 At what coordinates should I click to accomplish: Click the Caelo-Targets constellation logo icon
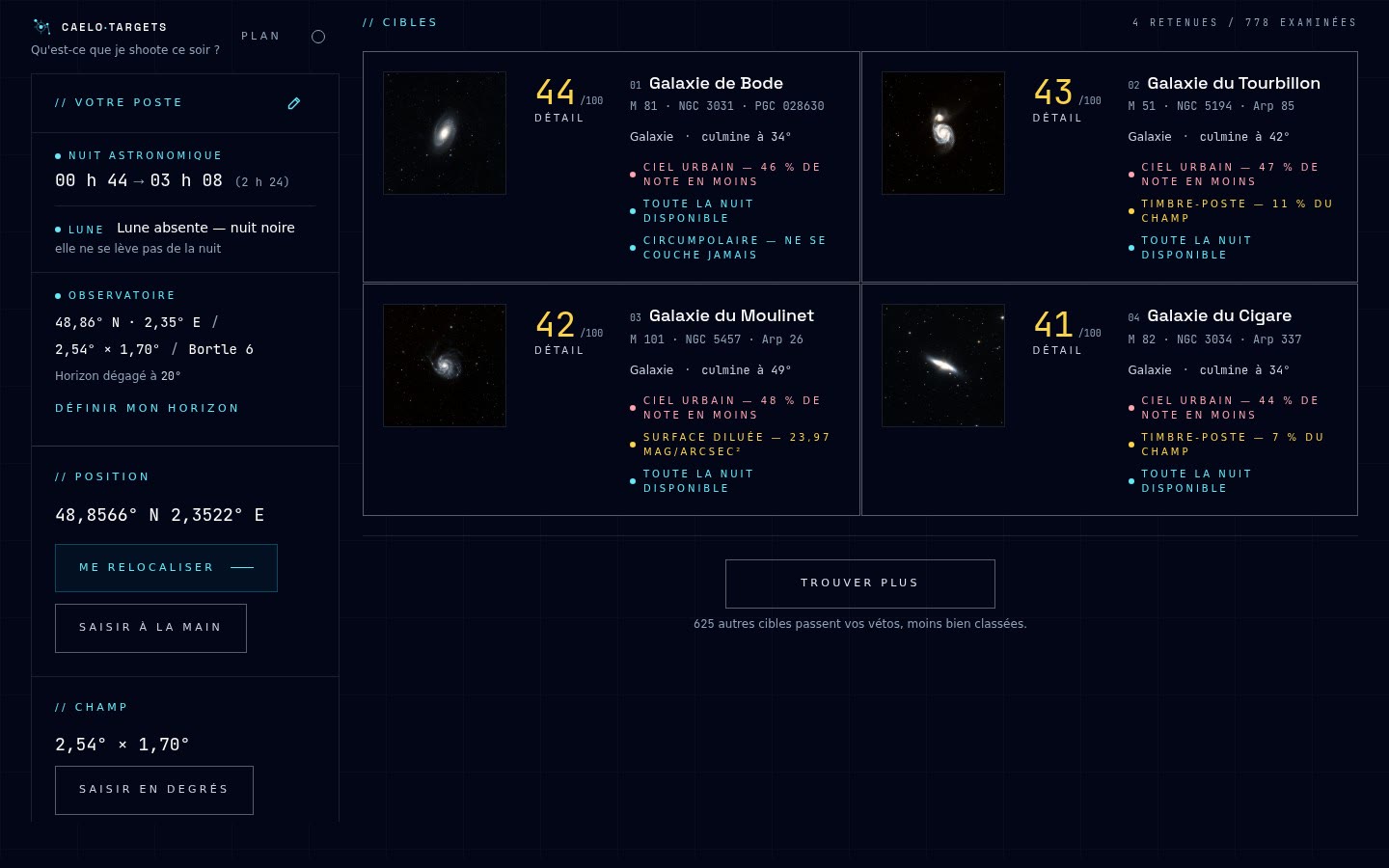coord(41,27)
